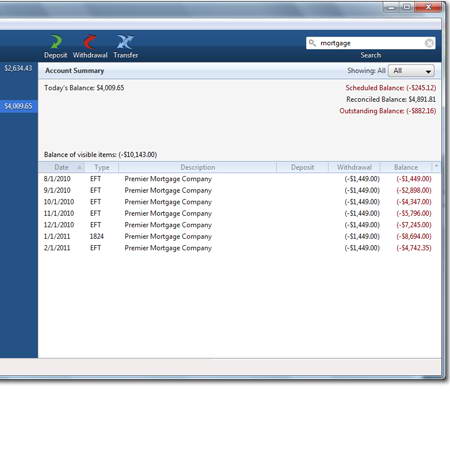This screenshot has width=450, height=450.
Task: Select the sidebar account showing $2,634.43
Action: 18,68
